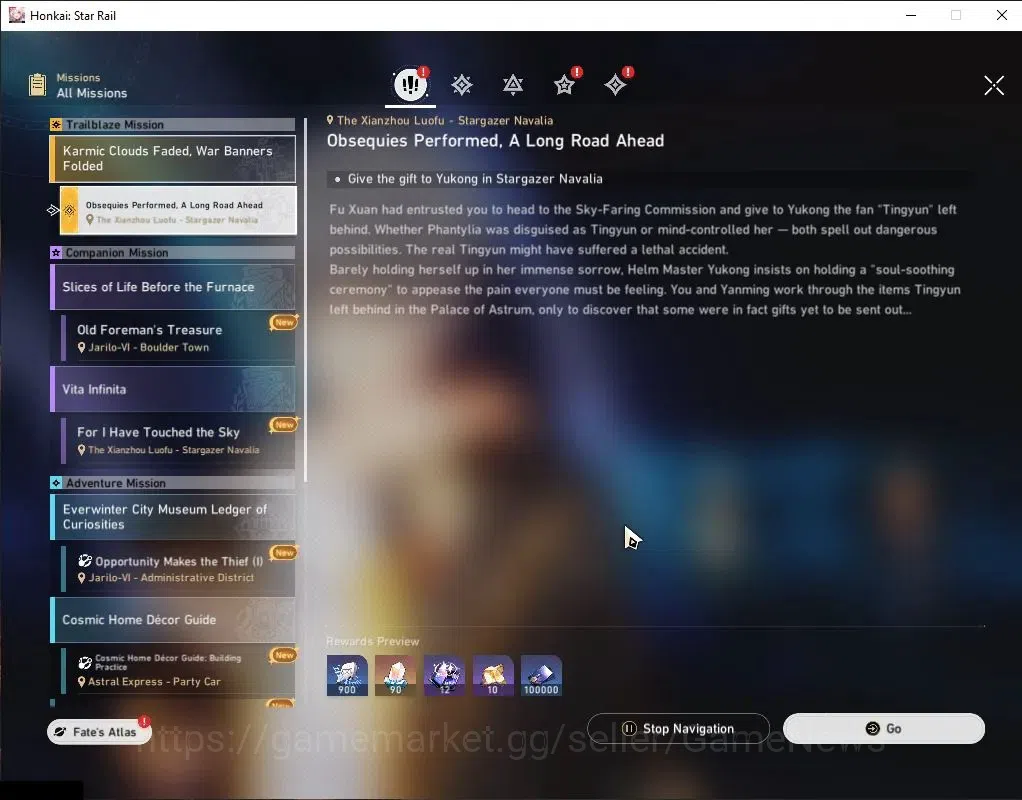Click the location pin next to Jarilo-VI - Boulder Town
Image resolution: width=1022 pixels, height=800 pixels.
81,348
